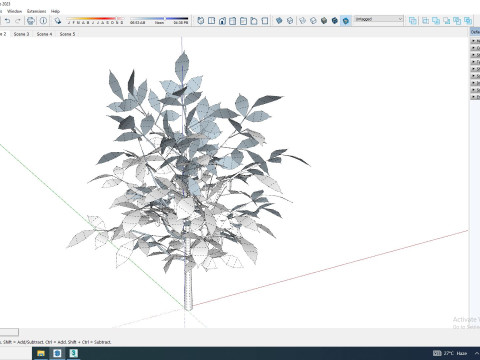Viewport: 480px width, 360px height.
Task: Choose the Wireframe face style
Action: tap(303, 21)
